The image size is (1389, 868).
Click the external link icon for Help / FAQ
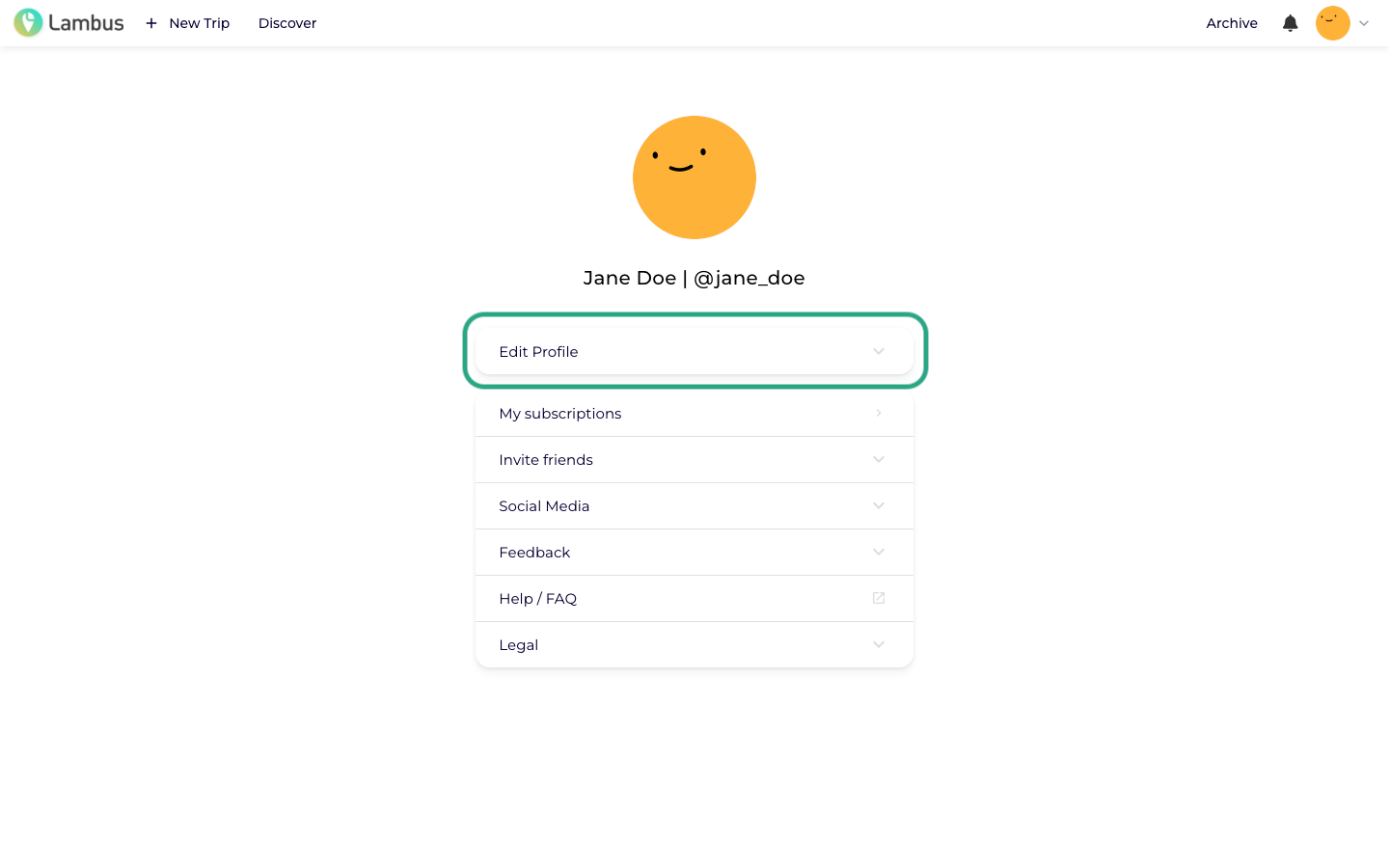[x=878, y=598]
